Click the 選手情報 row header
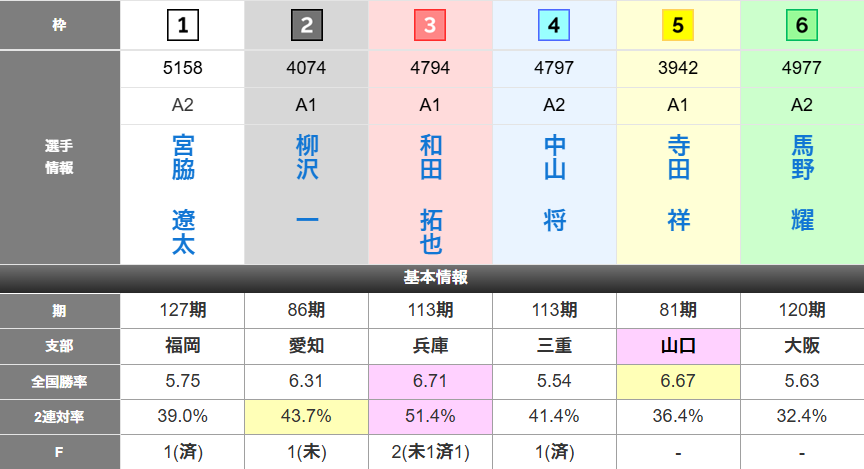Screen dimensions: 864x469 tap(60, 157)
